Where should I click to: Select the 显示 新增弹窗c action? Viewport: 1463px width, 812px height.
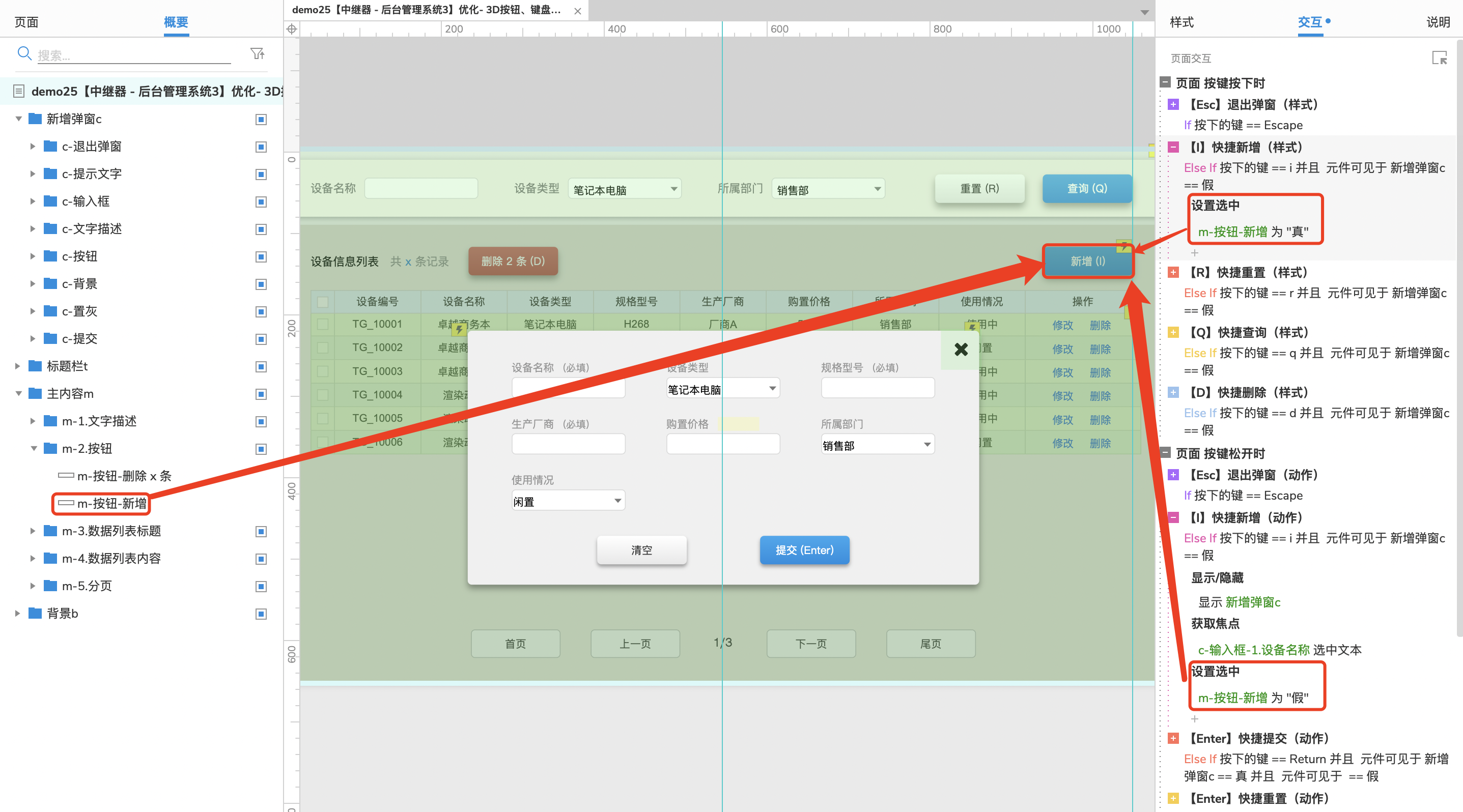[x=1239, y=602]
